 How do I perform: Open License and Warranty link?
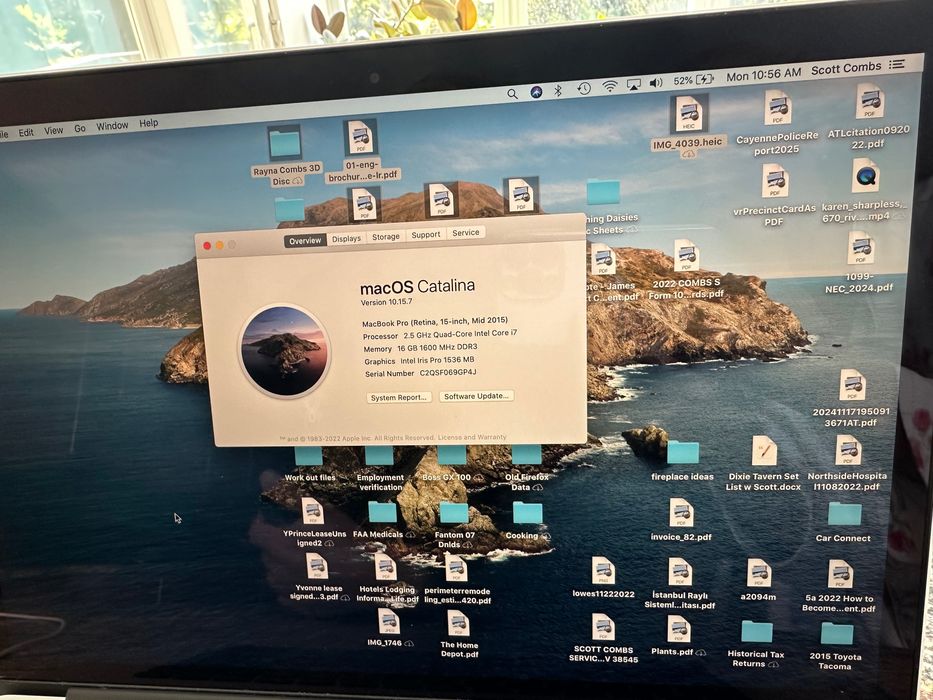472,438
